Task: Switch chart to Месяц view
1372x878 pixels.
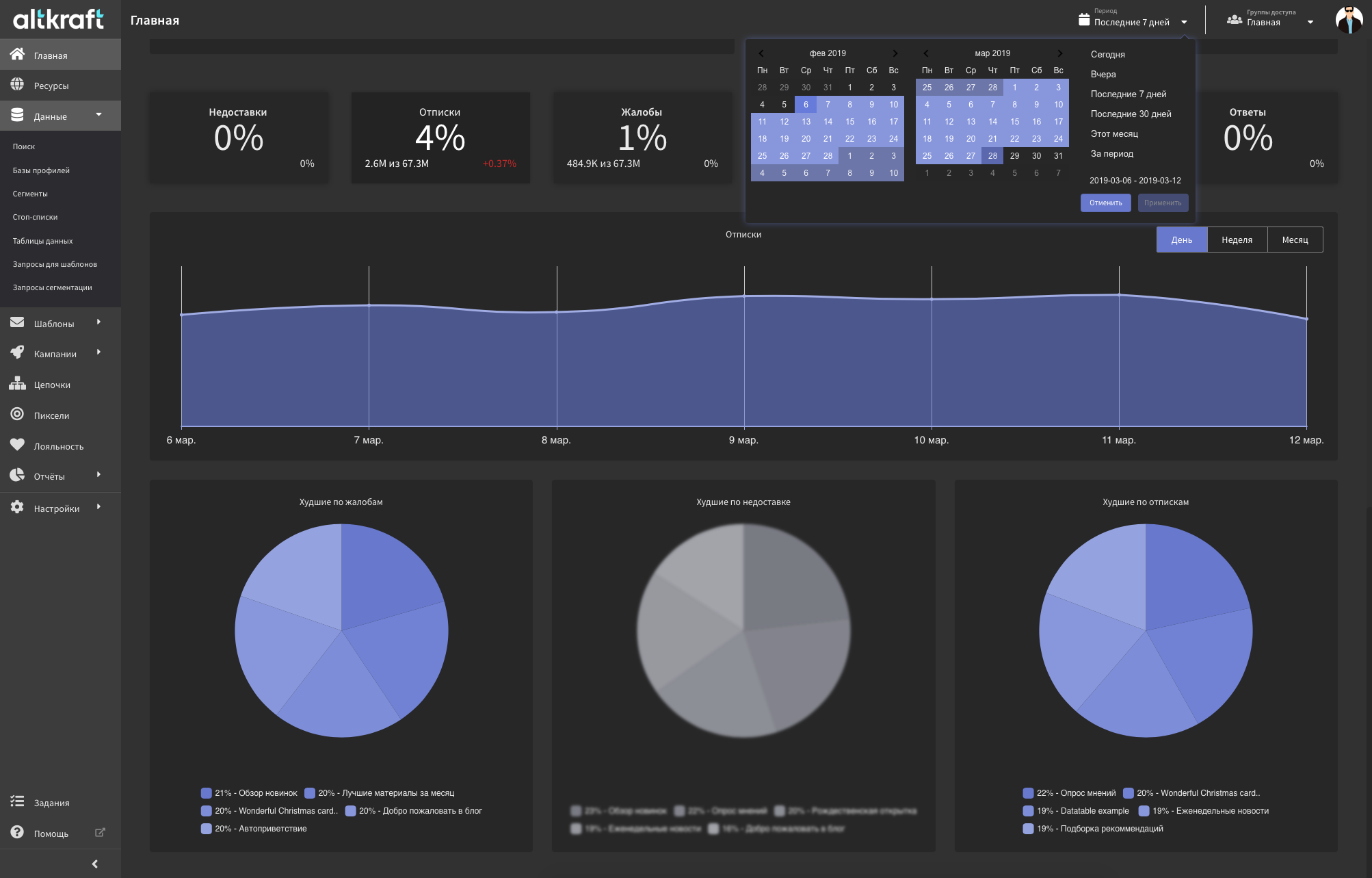Action: coord(1295,240)
